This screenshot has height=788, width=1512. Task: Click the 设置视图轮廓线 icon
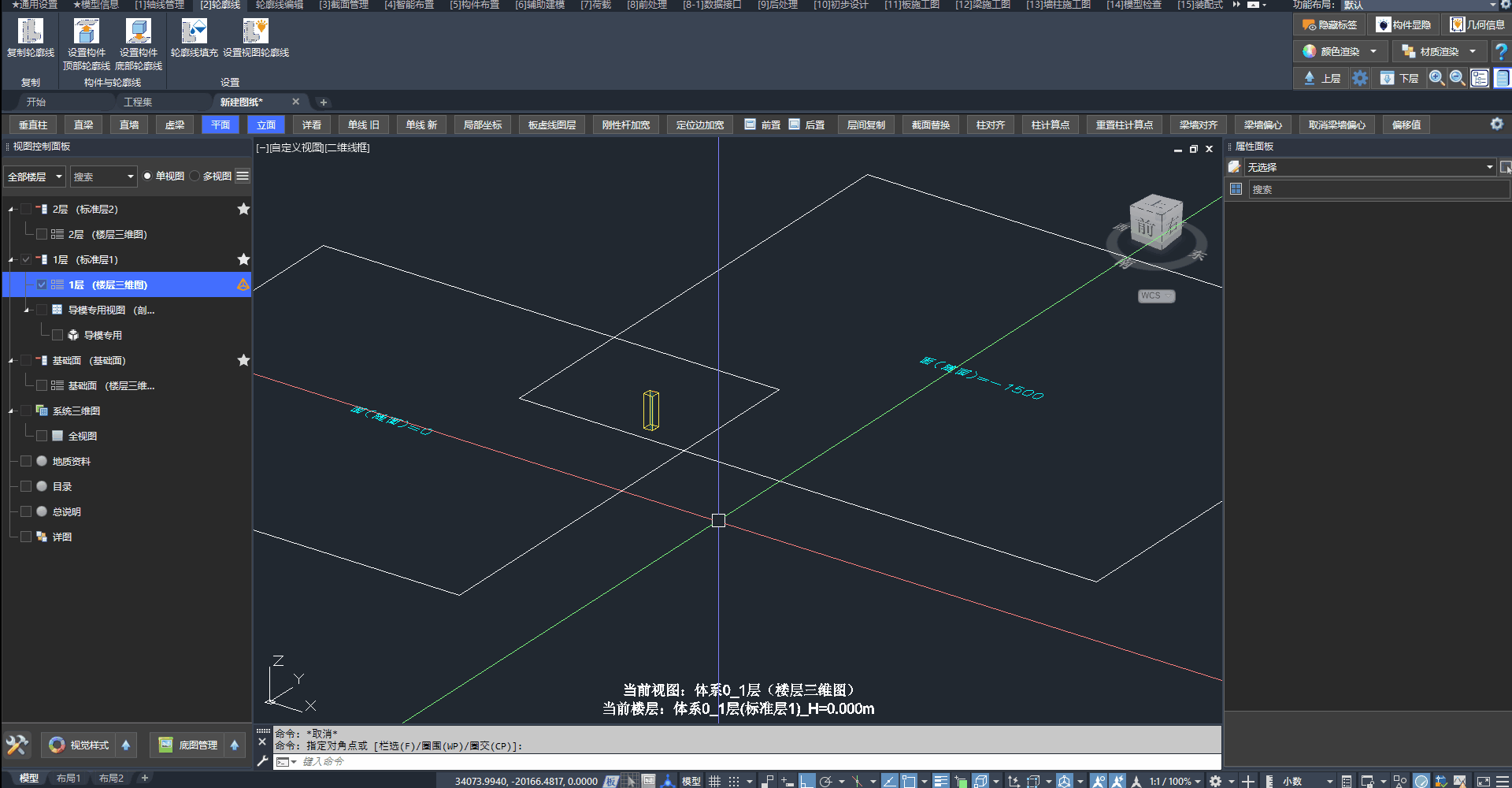click(x=255, y=32)
